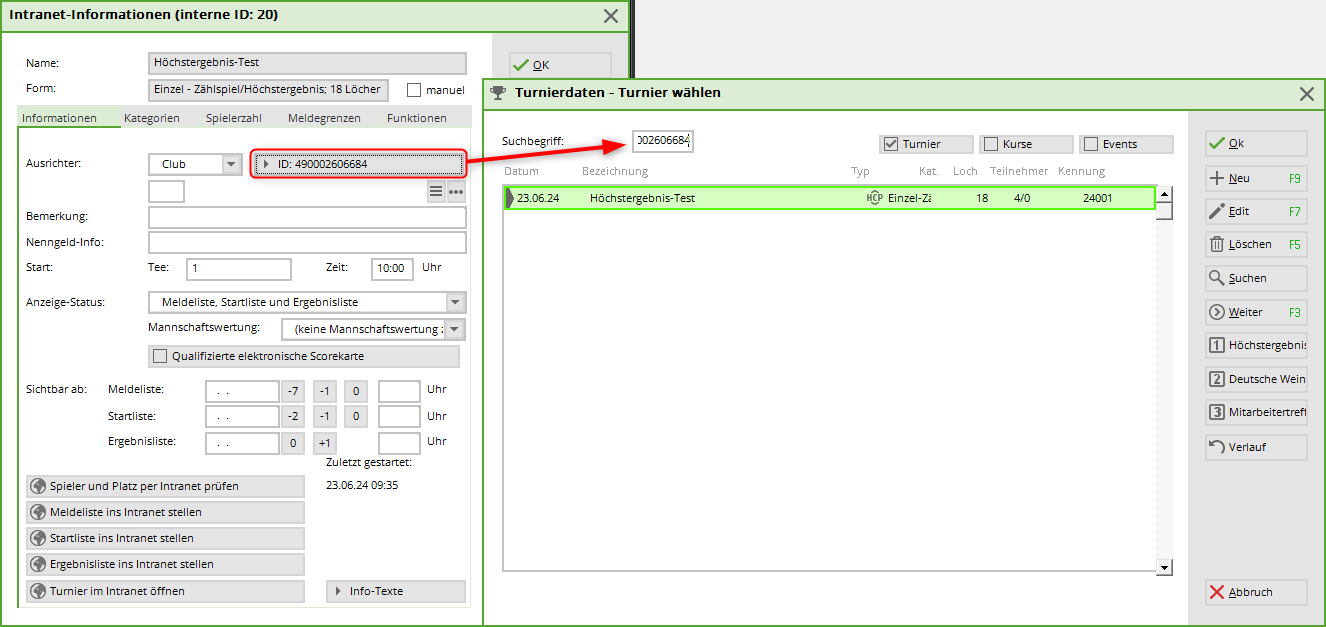
Task: Click the ID: 490002606684 expander button
Action: (358, 164)
